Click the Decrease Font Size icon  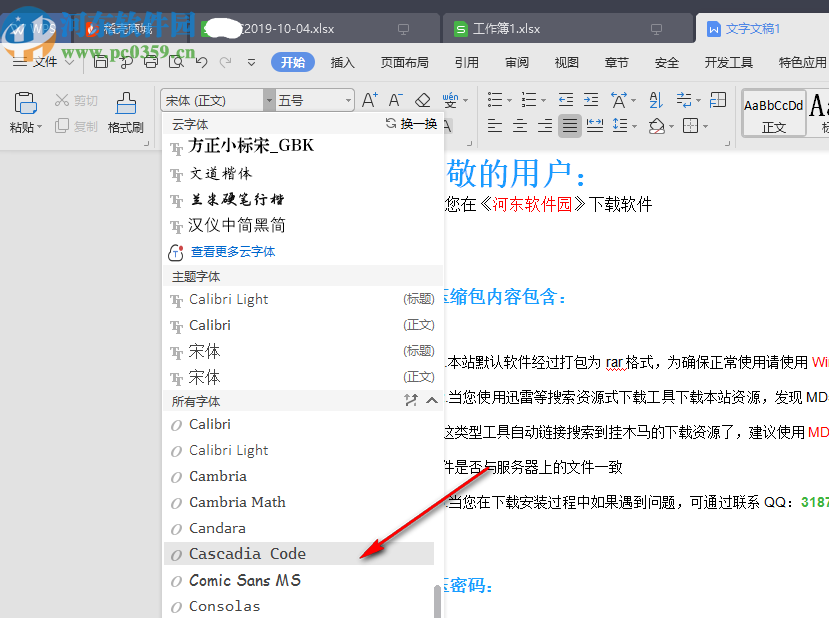point(396,100)
